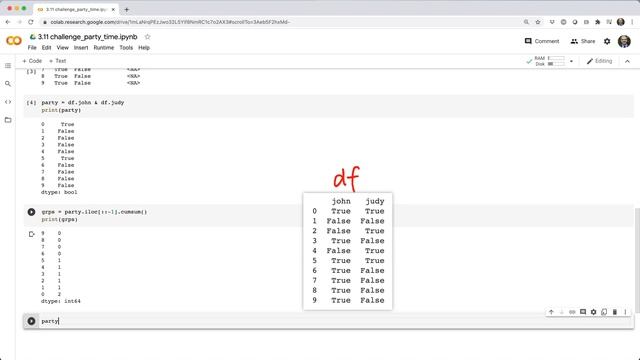This screenshot has width=640, height=360.
Task: Go forward in browser history
Action: click(19, 22)
